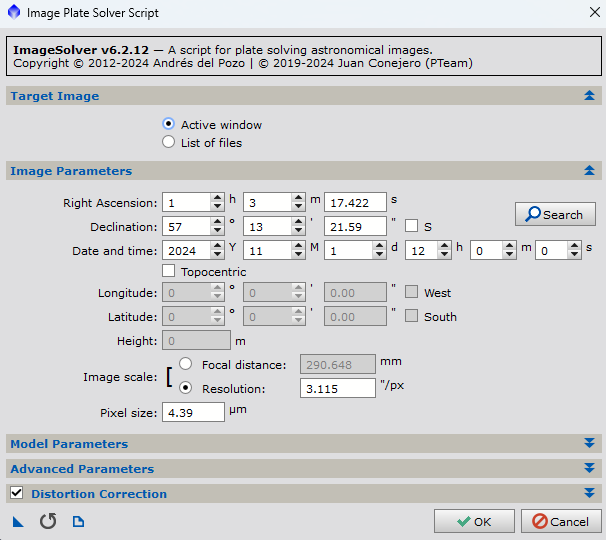Select the Active window radio button

(x=169, y=124)
